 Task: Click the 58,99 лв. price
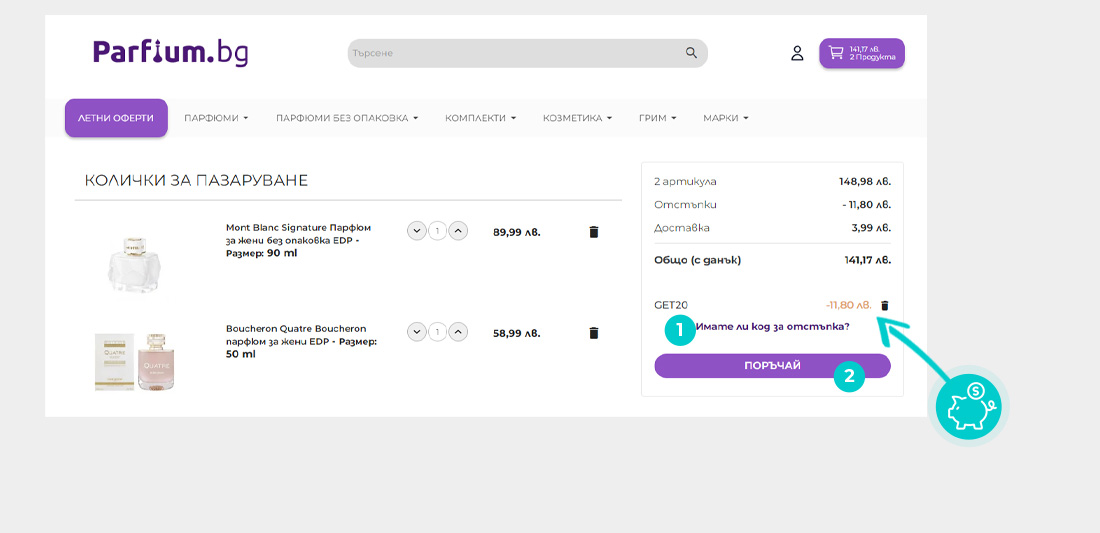[x=517, y=333]
